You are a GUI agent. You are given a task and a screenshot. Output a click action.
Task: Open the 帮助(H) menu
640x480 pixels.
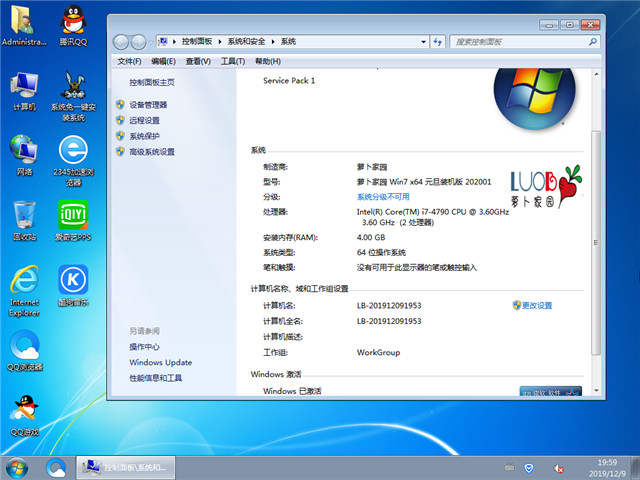pos(268,61)
